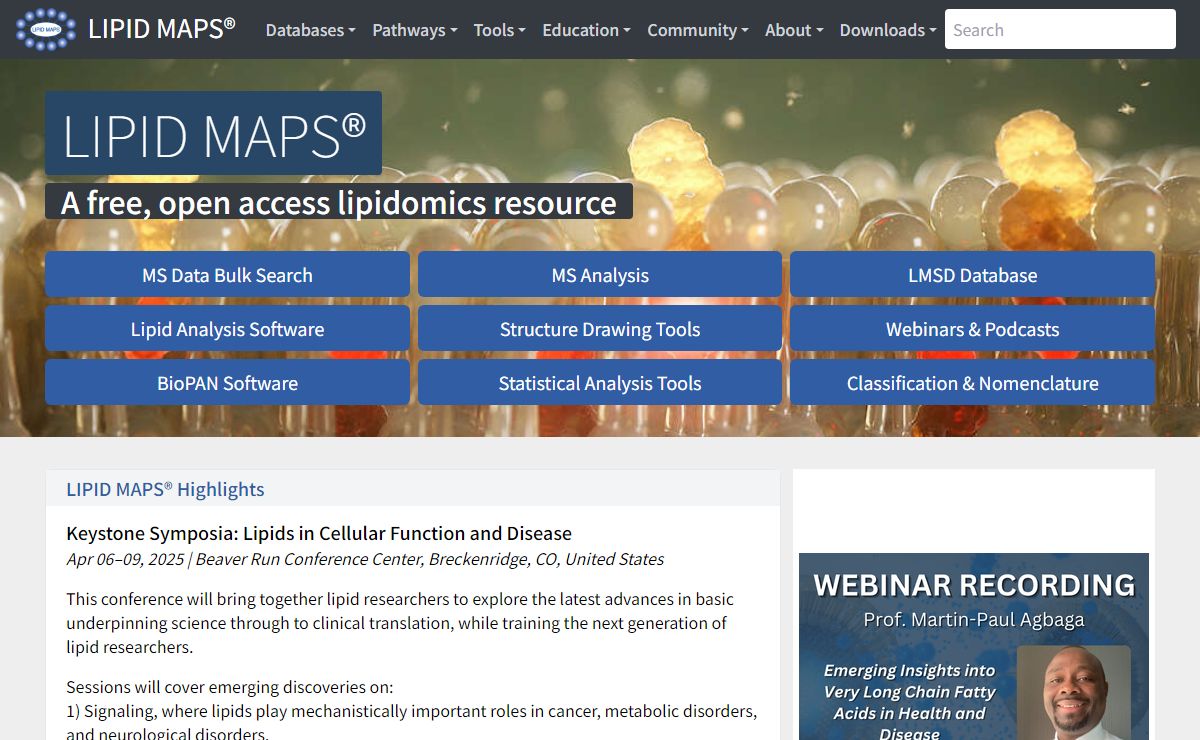The width and height of the screenshot is (1200, 740).
Task: Go to Classification & Nomenclature
Action: (x=972, y=383)
